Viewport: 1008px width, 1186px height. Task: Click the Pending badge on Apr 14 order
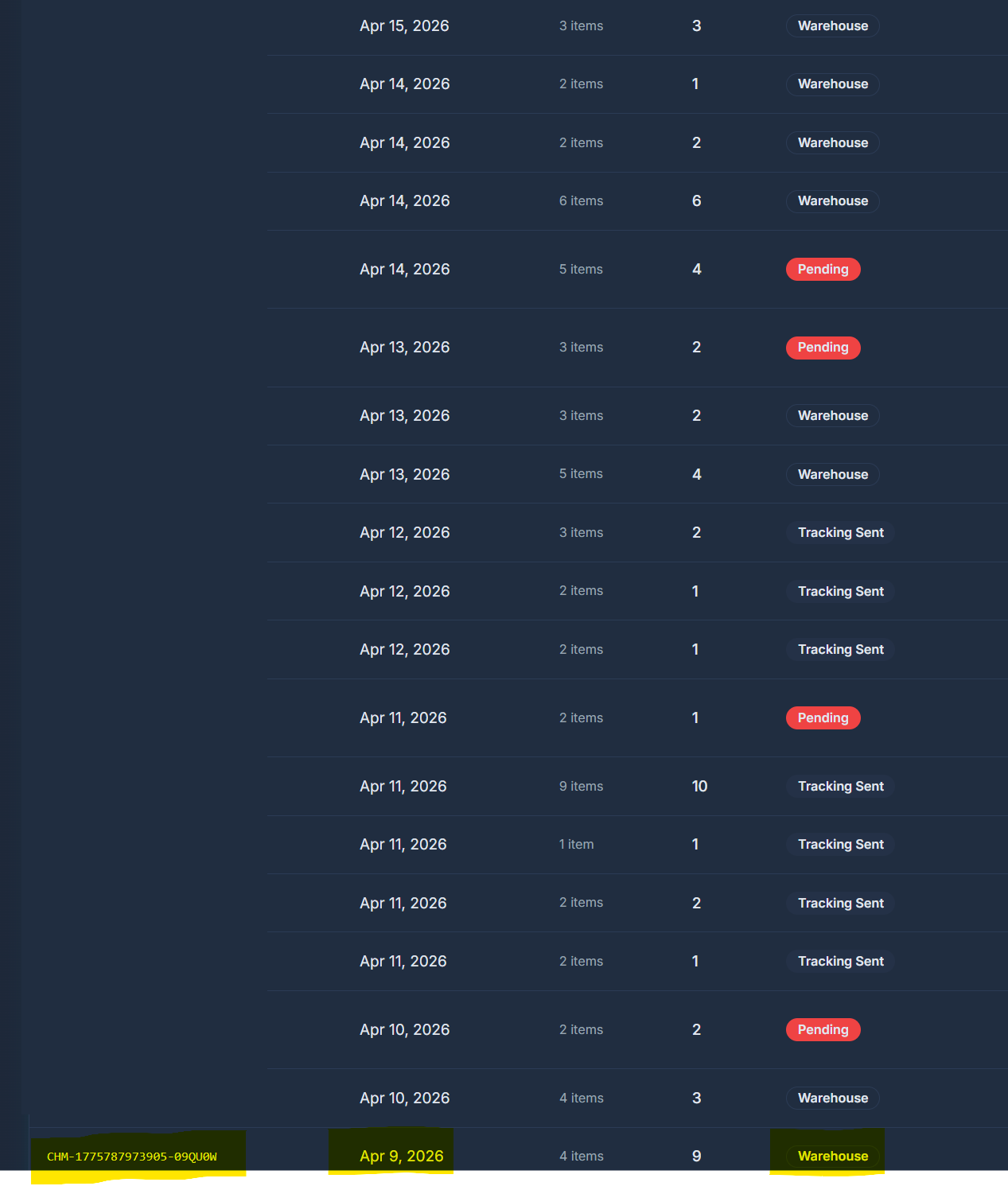(x=823, y=270)
